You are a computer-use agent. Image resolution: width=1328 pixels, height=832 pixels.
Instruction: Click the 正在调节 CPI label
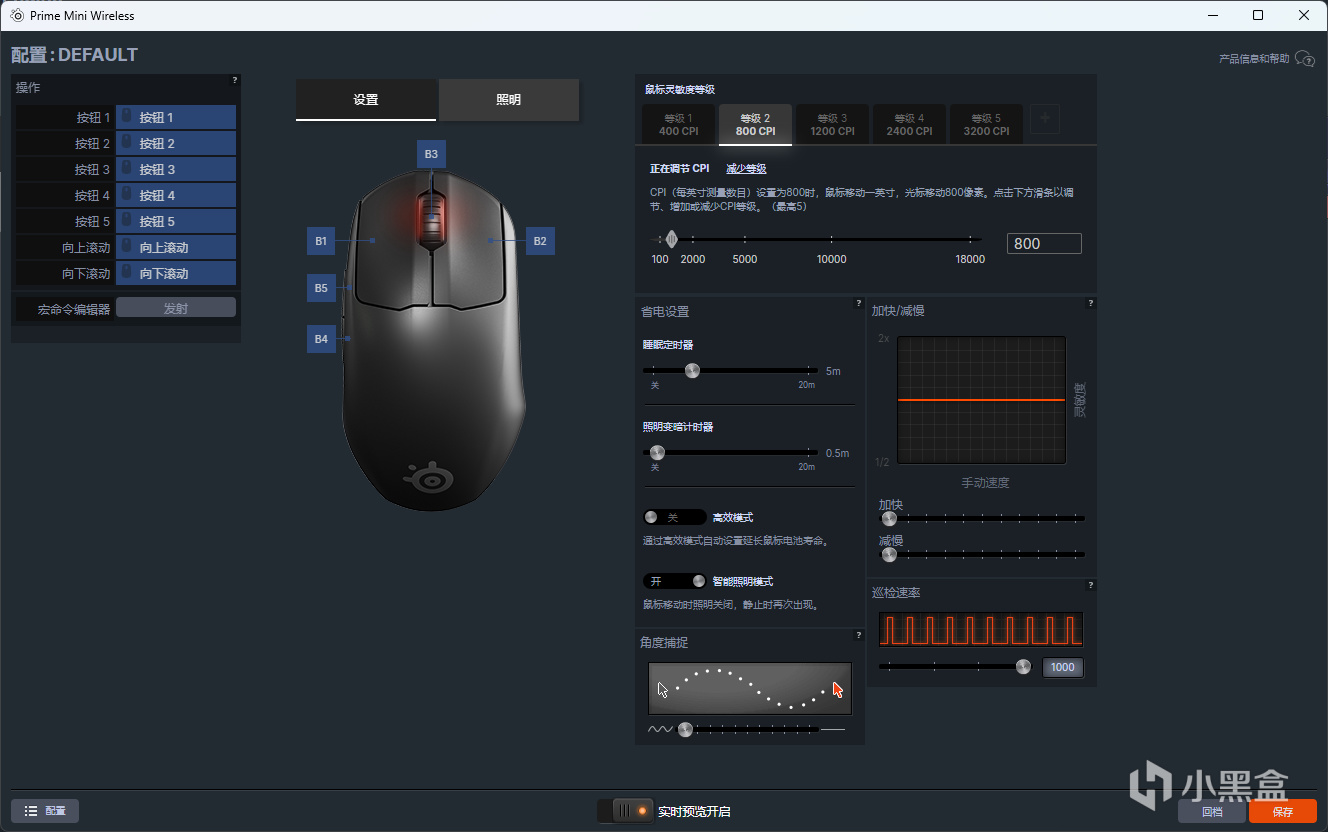[x=680, y=169]
